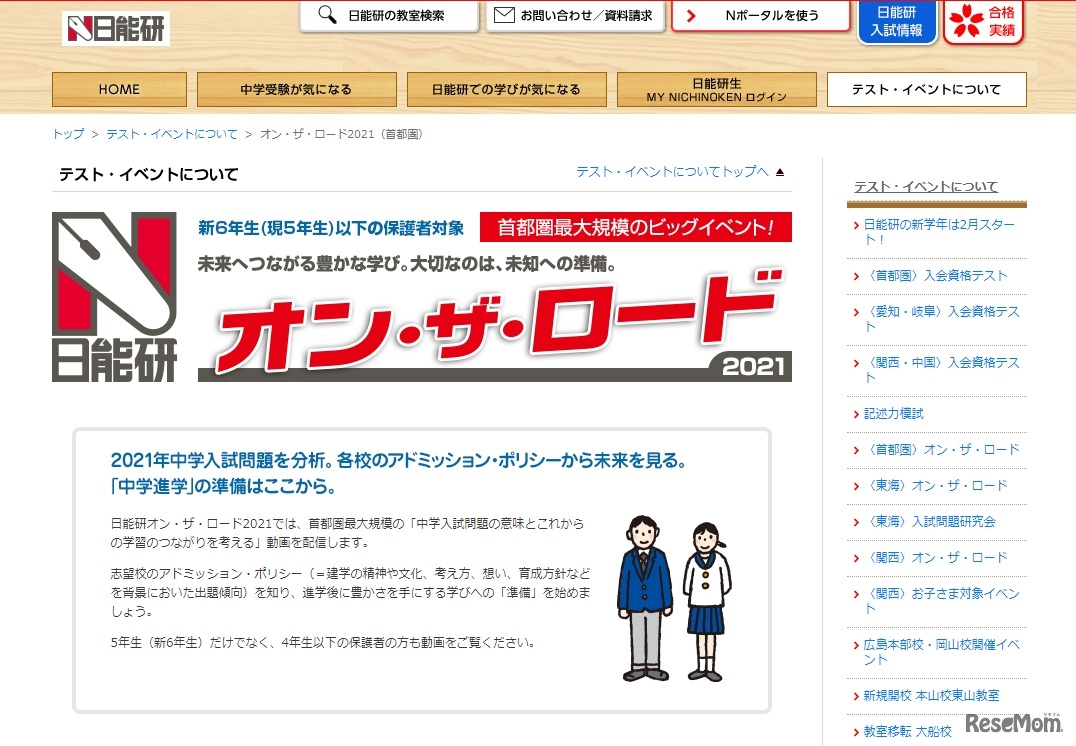Click the Nichinoken logo in header

coord(115,28)
